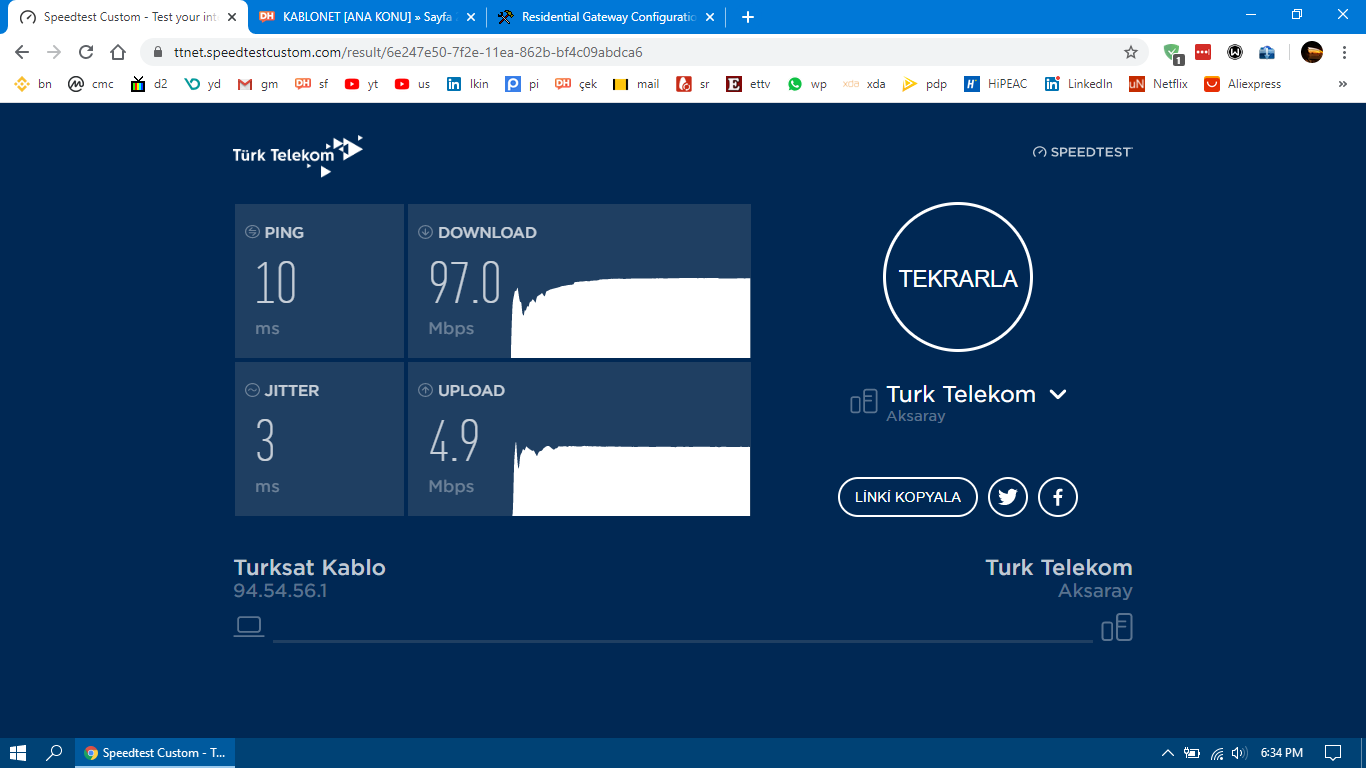Open the yt YouTube bookmark
1366x768 pixels.
coord(361,84)
